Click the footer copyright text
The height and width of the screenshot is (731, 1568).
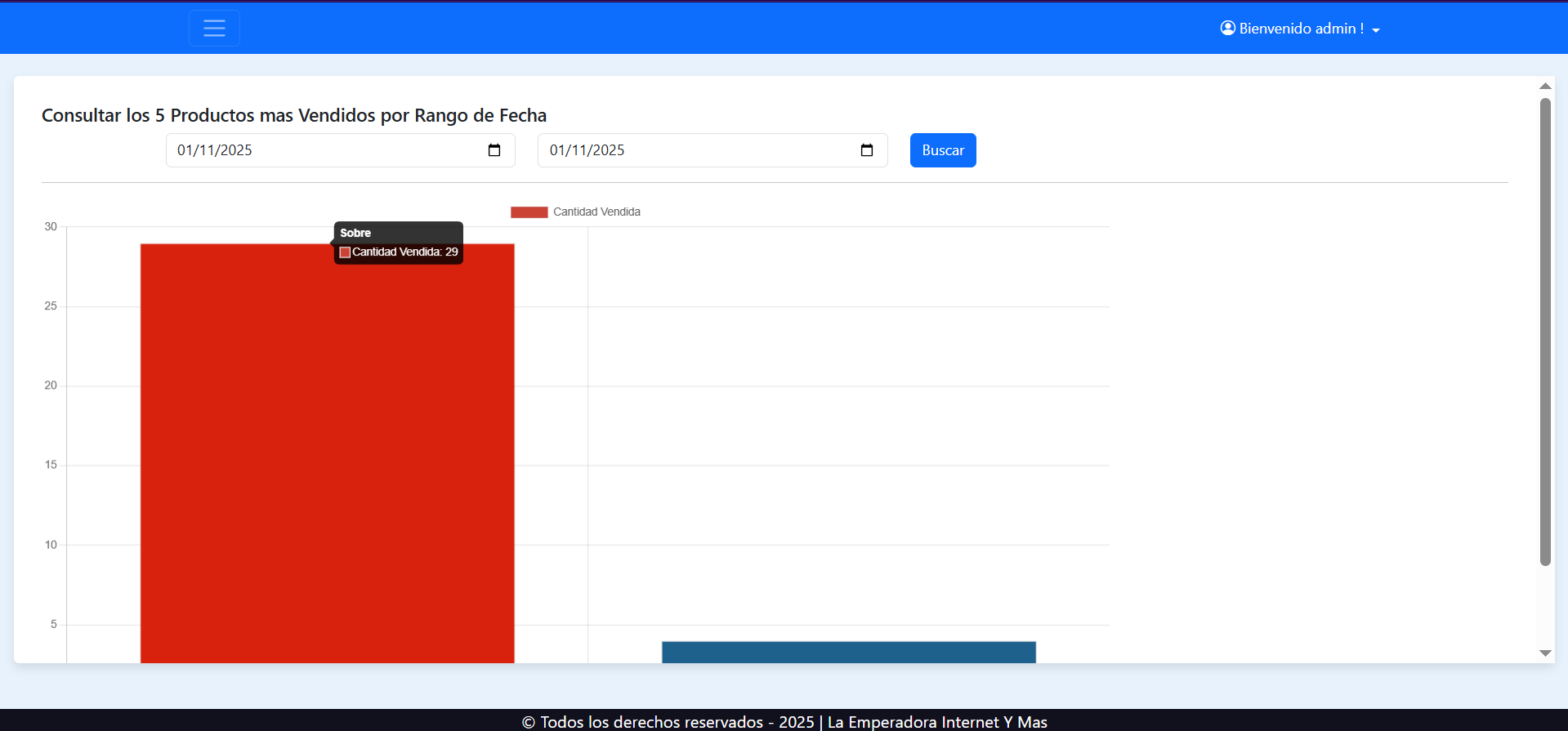[x=784, y=722]
